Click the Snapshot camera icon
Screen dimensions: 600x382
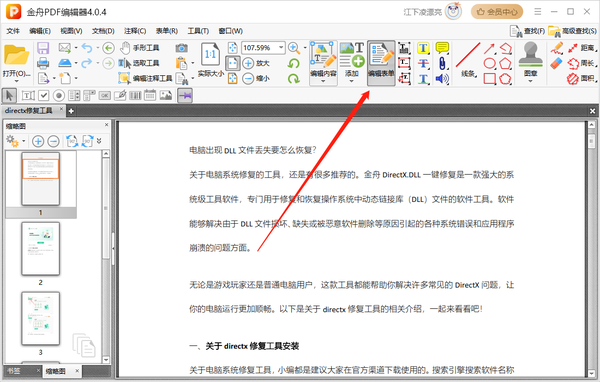click(181, 48)
